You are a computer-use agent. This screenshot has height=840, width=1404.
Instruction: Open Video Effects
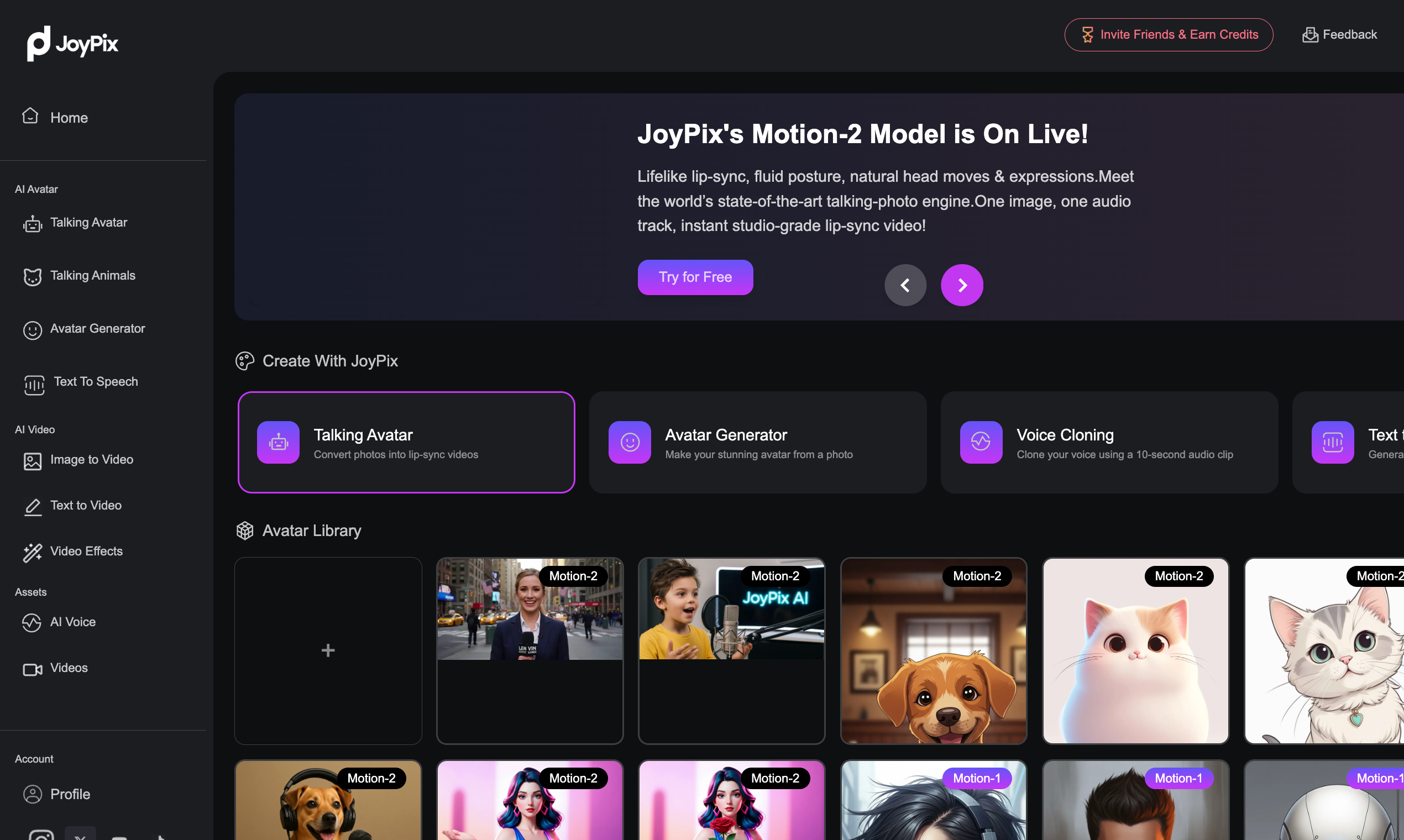[x=86, y=551]
